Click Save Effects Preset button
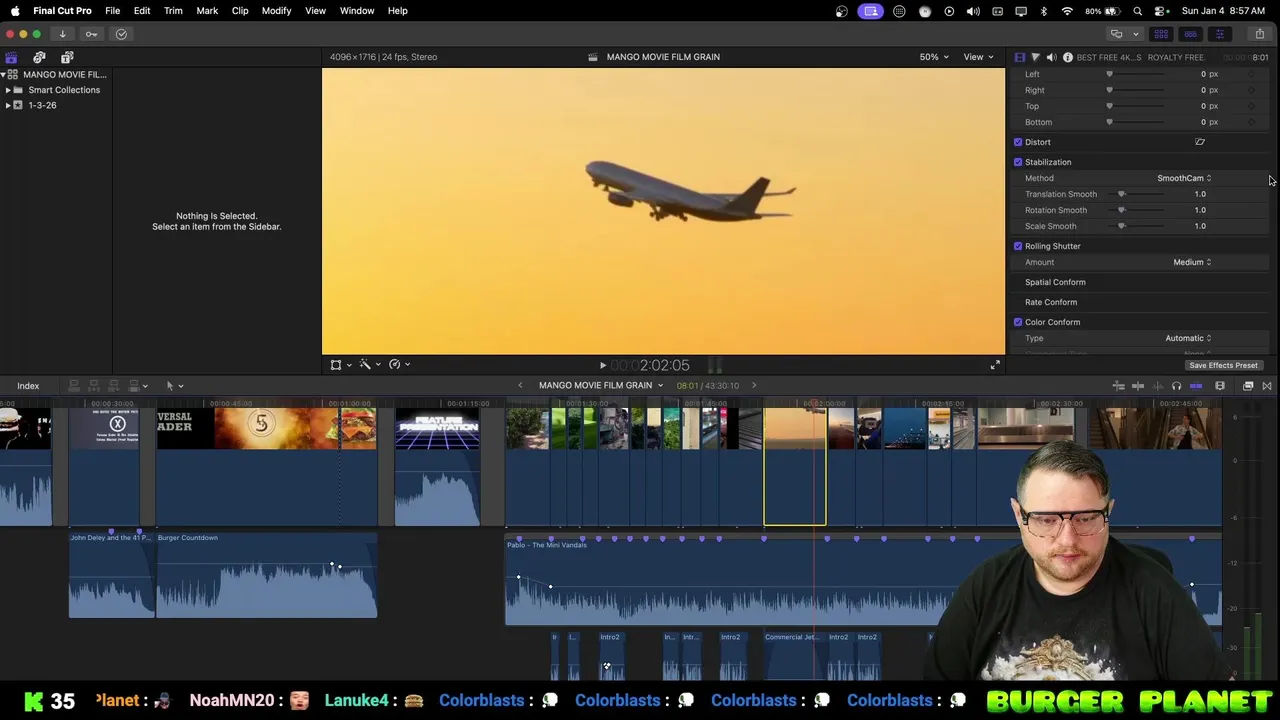 [x=1223, y=366]
